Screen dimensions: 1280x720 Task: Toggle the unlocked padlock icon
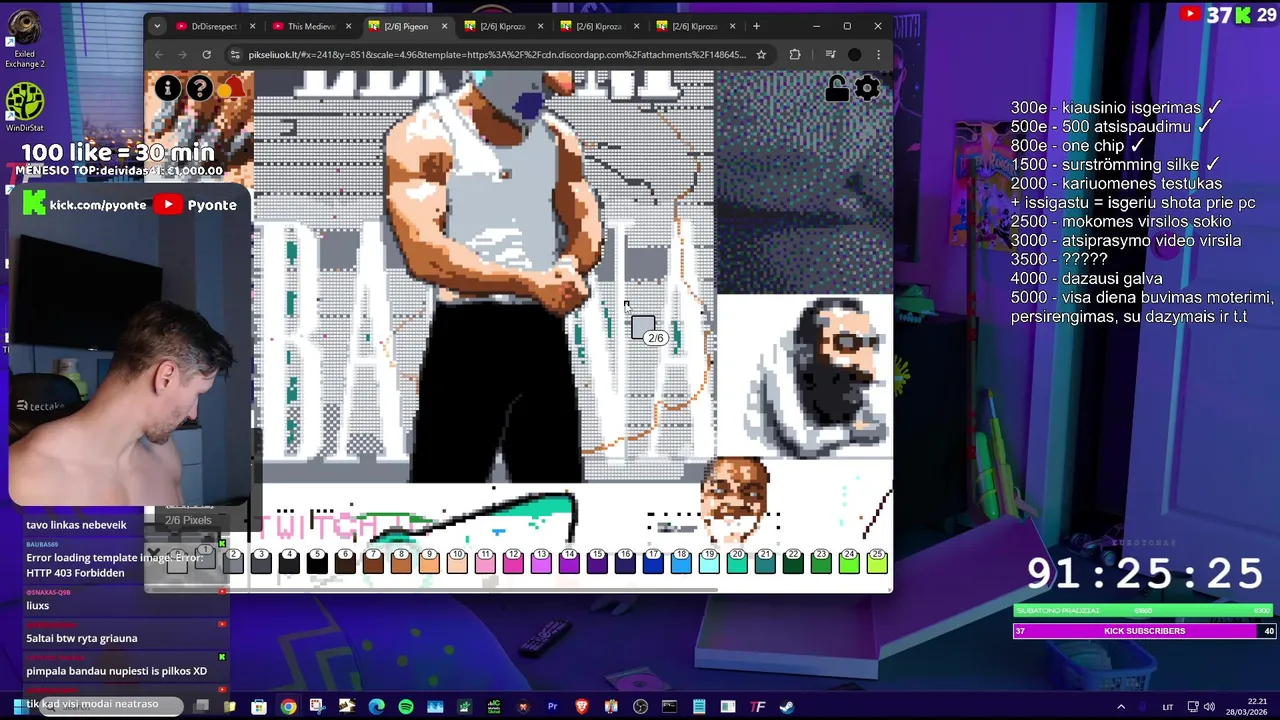(837, 88)
